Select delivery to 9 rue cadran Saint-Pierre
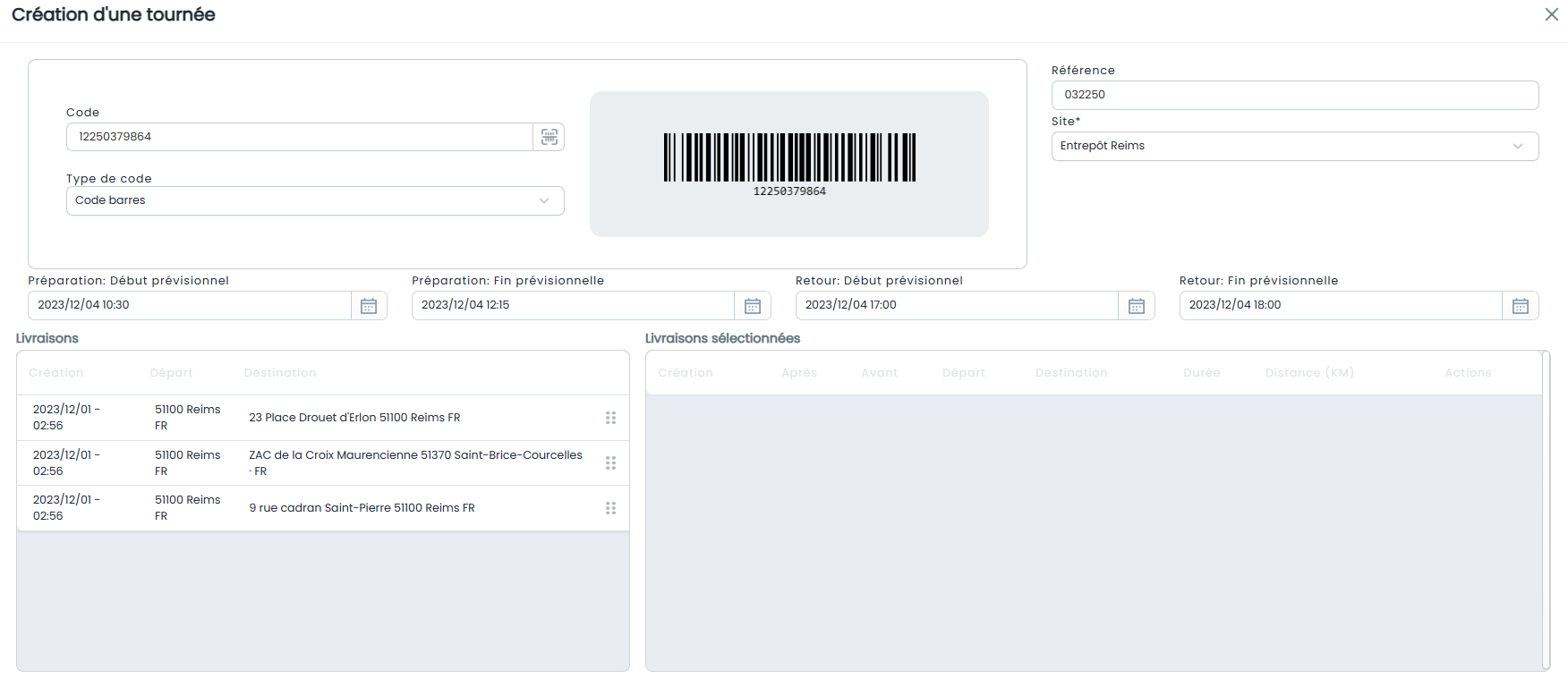This screenshot has height=687, width=1568. tap(323, 508)
